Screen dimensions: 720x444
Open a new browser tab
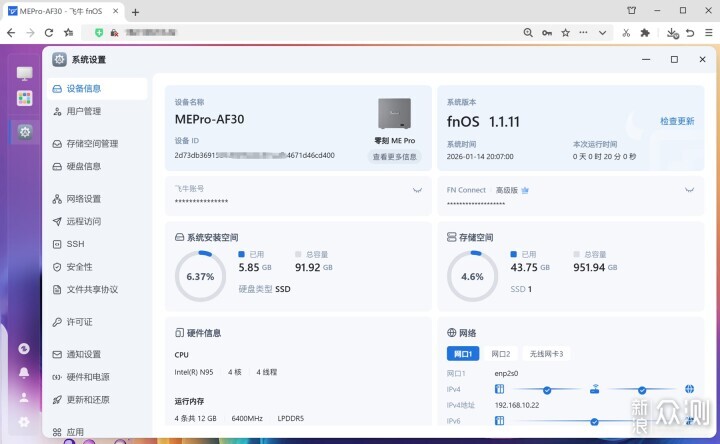135,12
